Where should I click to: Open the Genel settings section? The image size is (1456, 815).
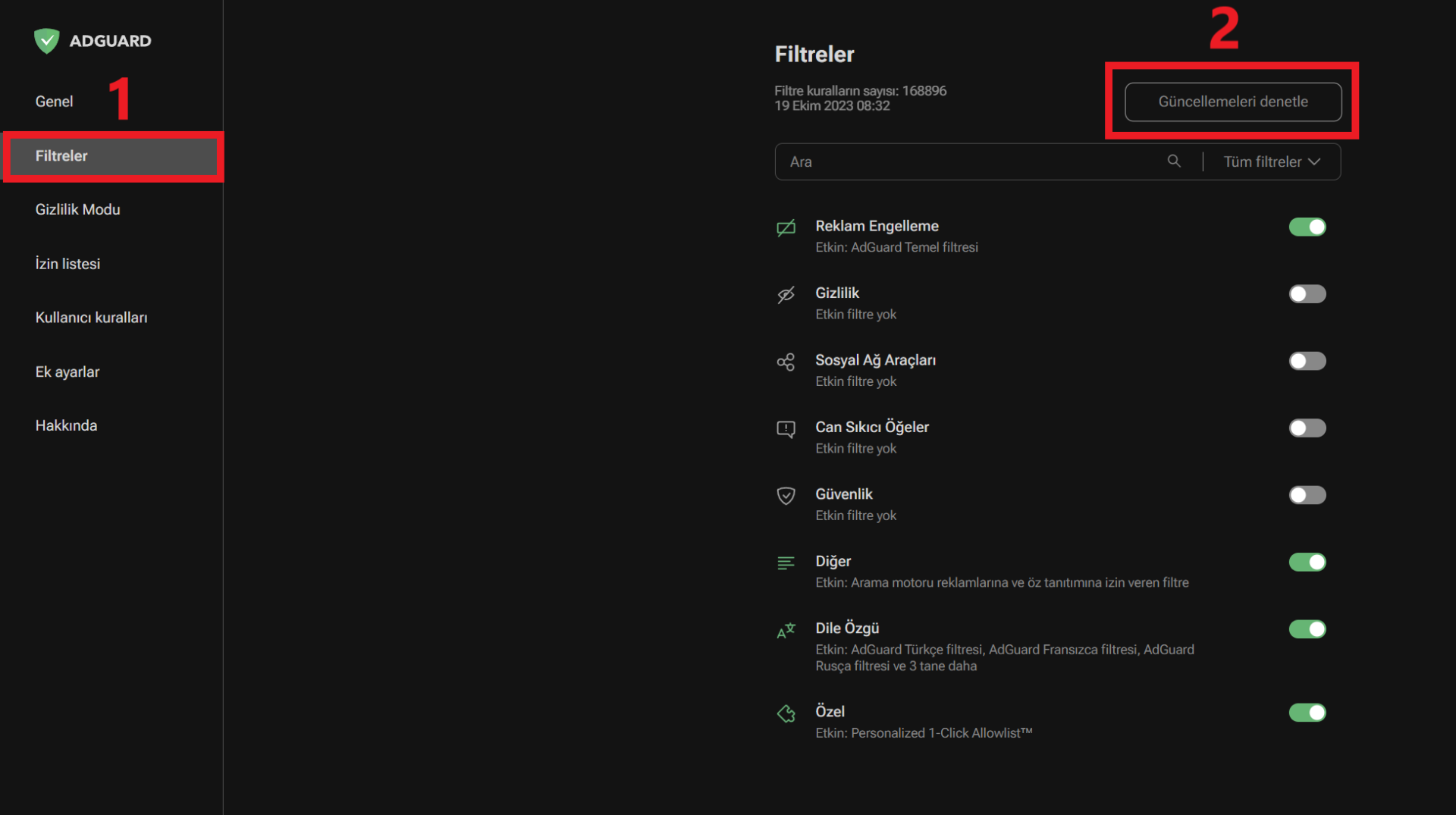[x=55, y=102]
